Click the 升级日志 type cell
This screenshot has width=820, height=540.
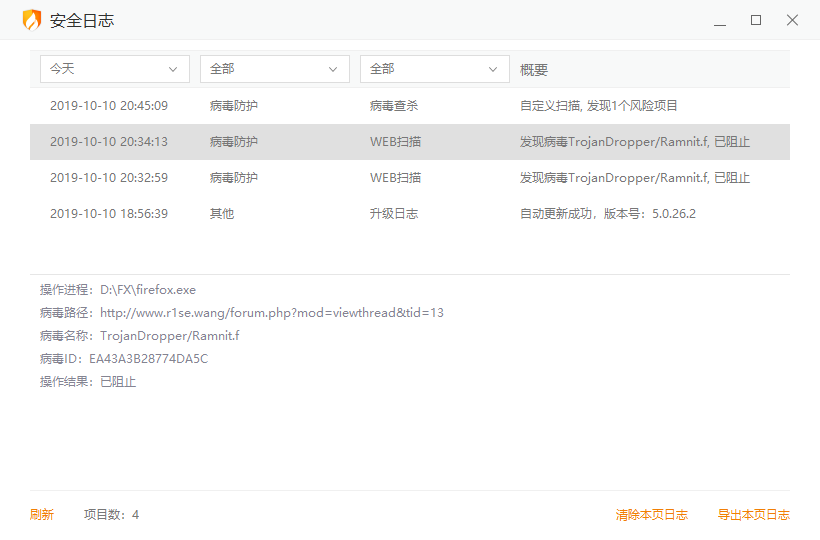394,214
